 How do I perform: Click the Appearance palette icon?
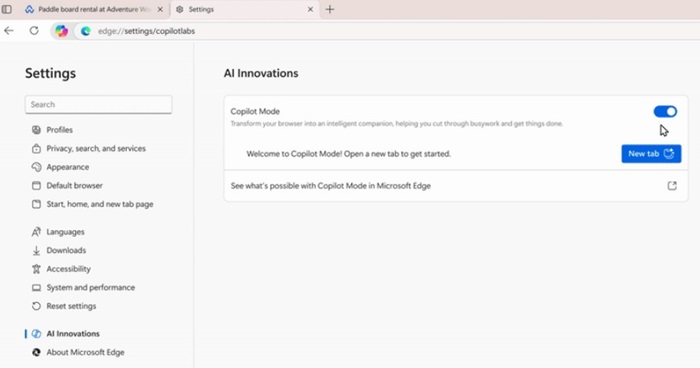[x=36, y=167]
